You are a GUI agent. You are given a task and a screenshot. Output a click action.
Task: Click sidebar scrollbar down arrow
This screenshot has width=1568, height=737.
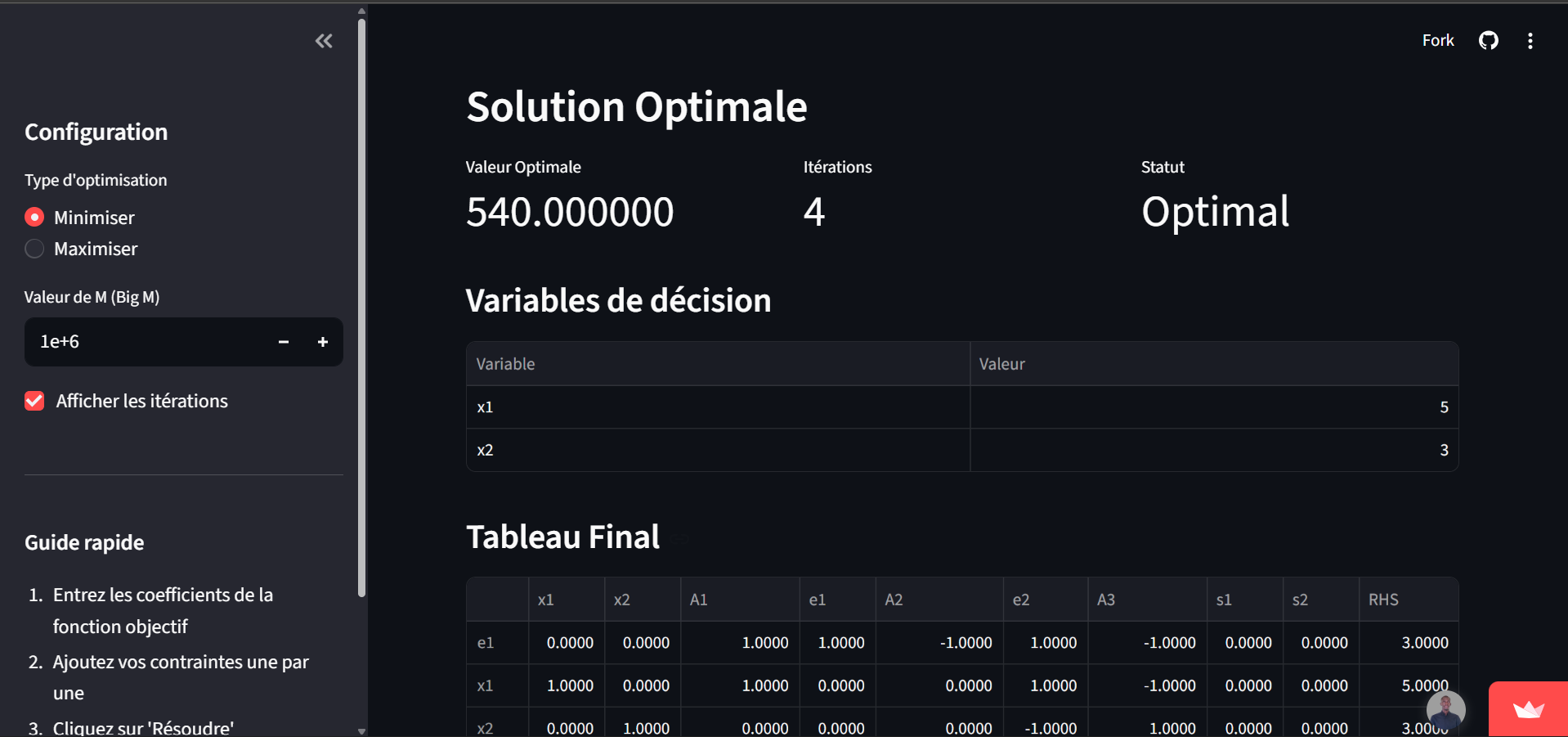[361, 730]
